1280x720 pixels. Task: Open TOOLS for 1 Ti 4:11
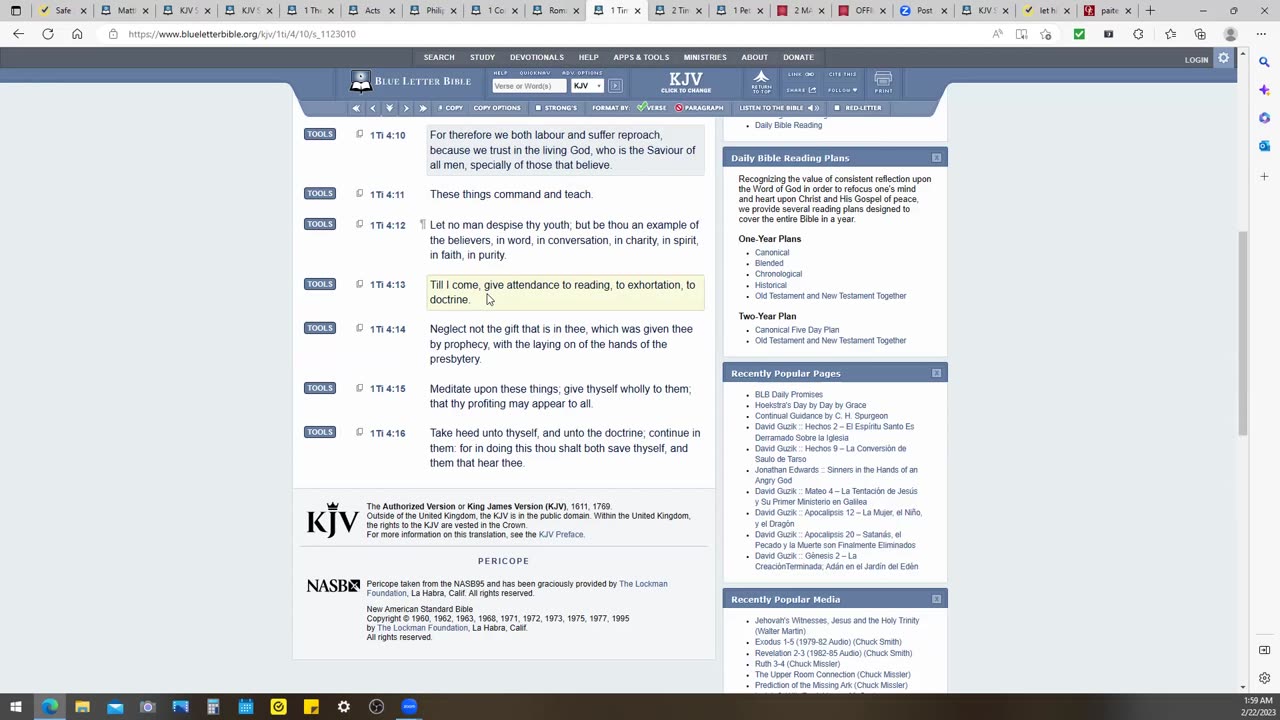pyautogui.click(x=320, y=194)
